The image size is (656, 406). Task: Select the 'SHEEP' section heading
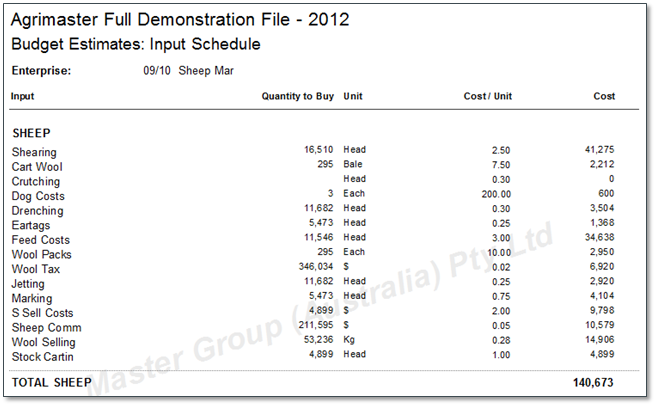click(x=31, y=133)
